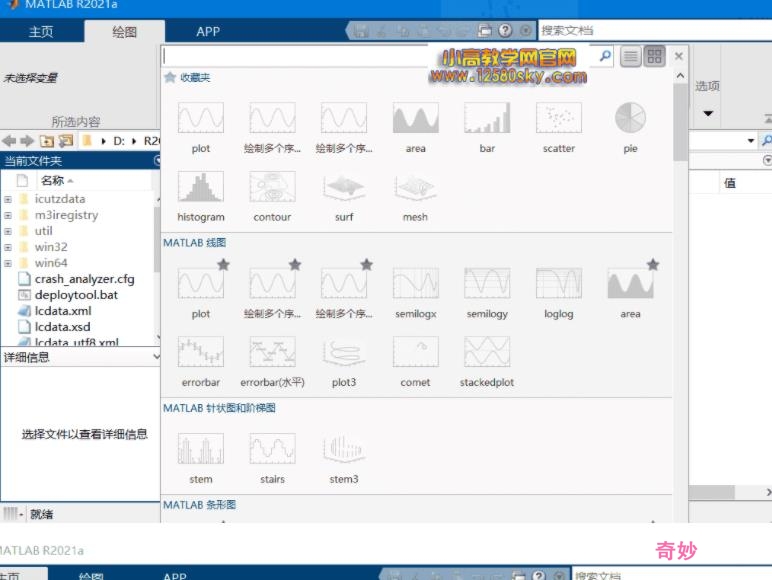Select the stairs plot type
The image size is (772, 580).
pyautogui.click(x=272, y=458)
